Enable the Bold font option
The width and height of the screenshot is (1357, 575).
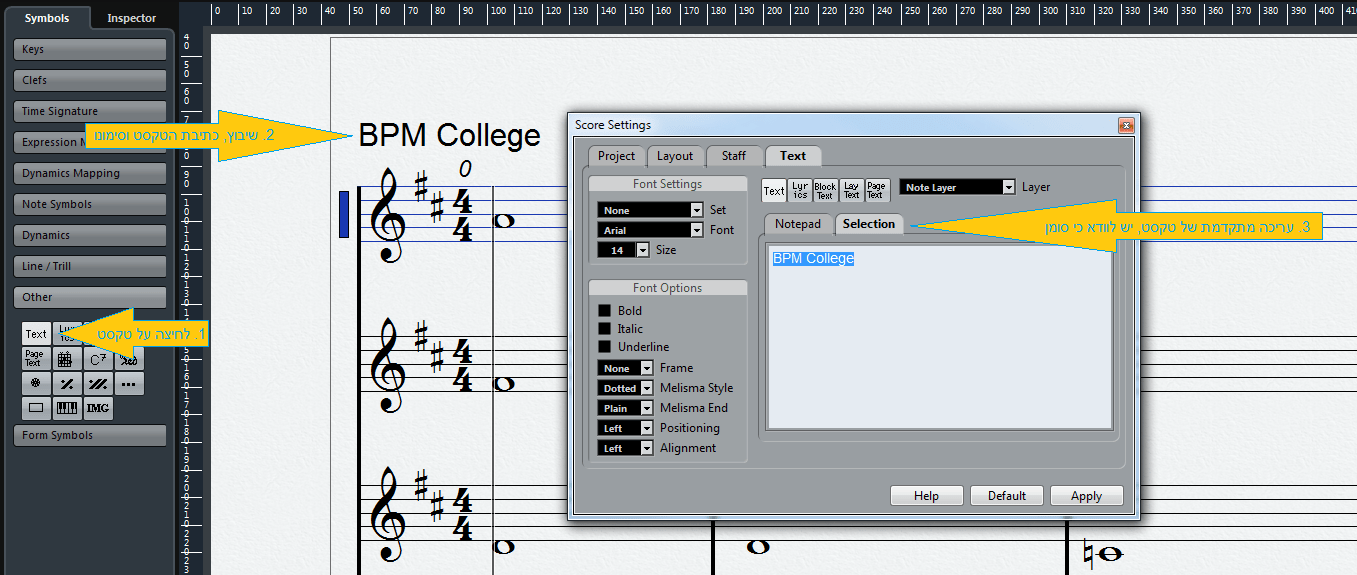coord(604,311)
